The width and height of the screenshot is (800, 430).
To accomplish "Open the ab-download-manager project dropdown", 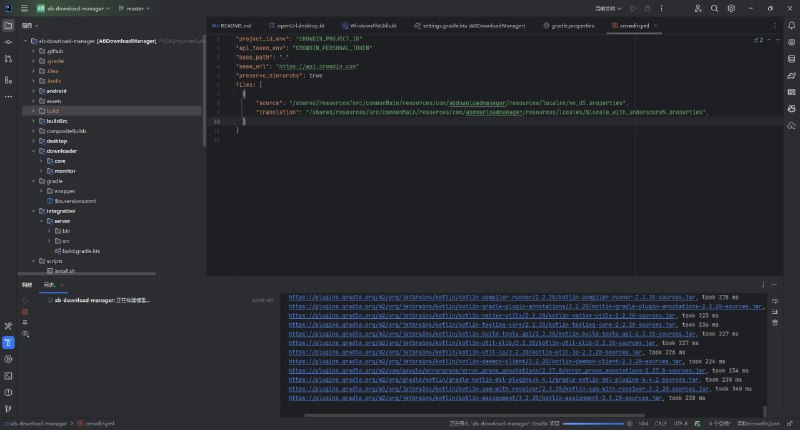I will [x=75, y=8].
